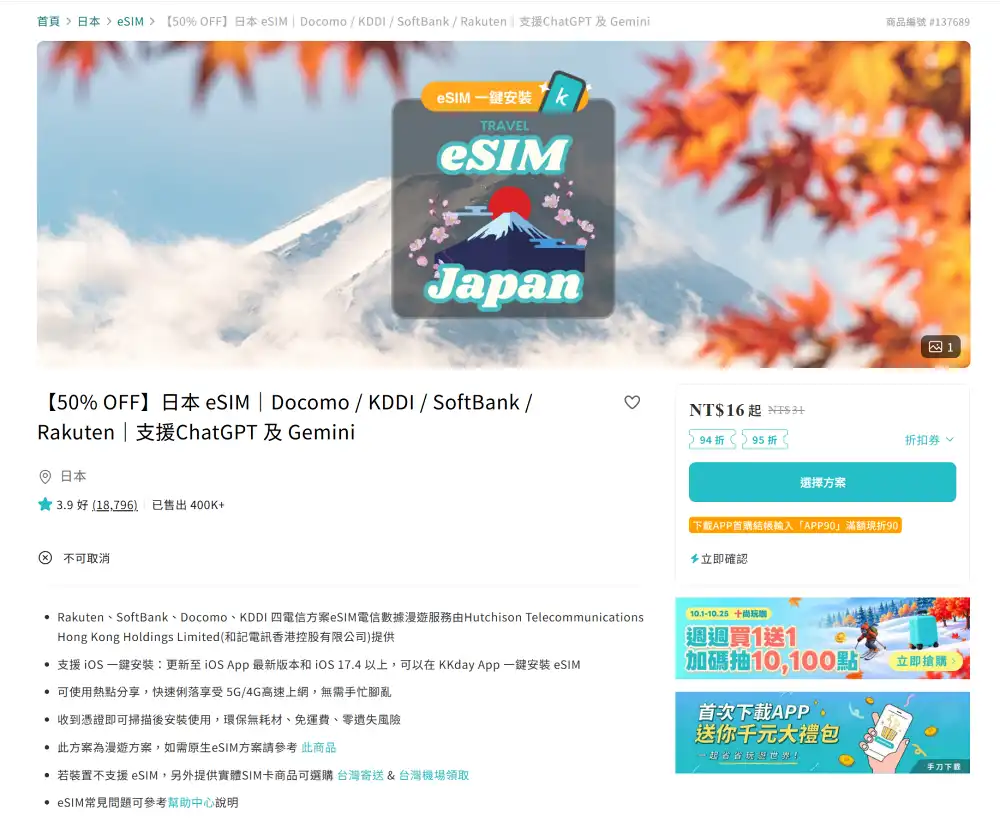Click the 不可取消 policy text
This screenshot has height=834, width=1000.
click(87, 559)
